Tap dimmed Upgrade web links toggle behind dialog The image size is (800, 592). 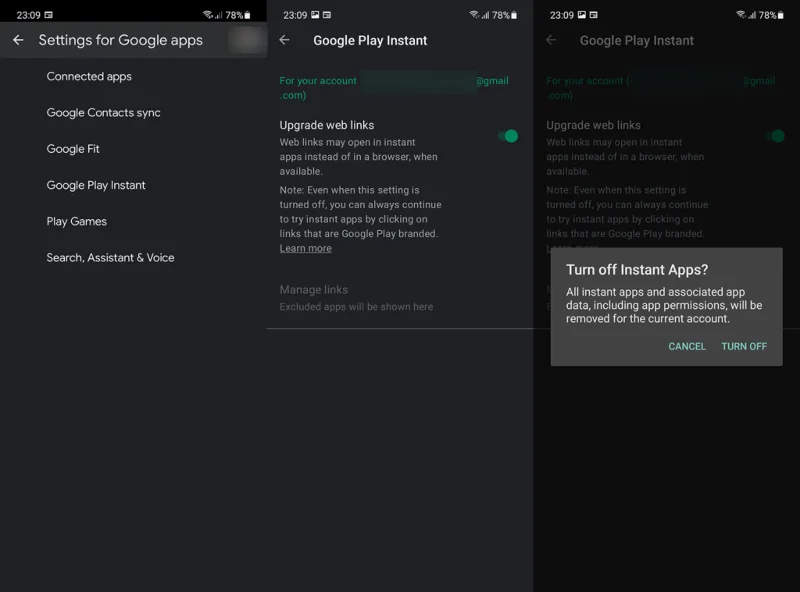(774, 136)
